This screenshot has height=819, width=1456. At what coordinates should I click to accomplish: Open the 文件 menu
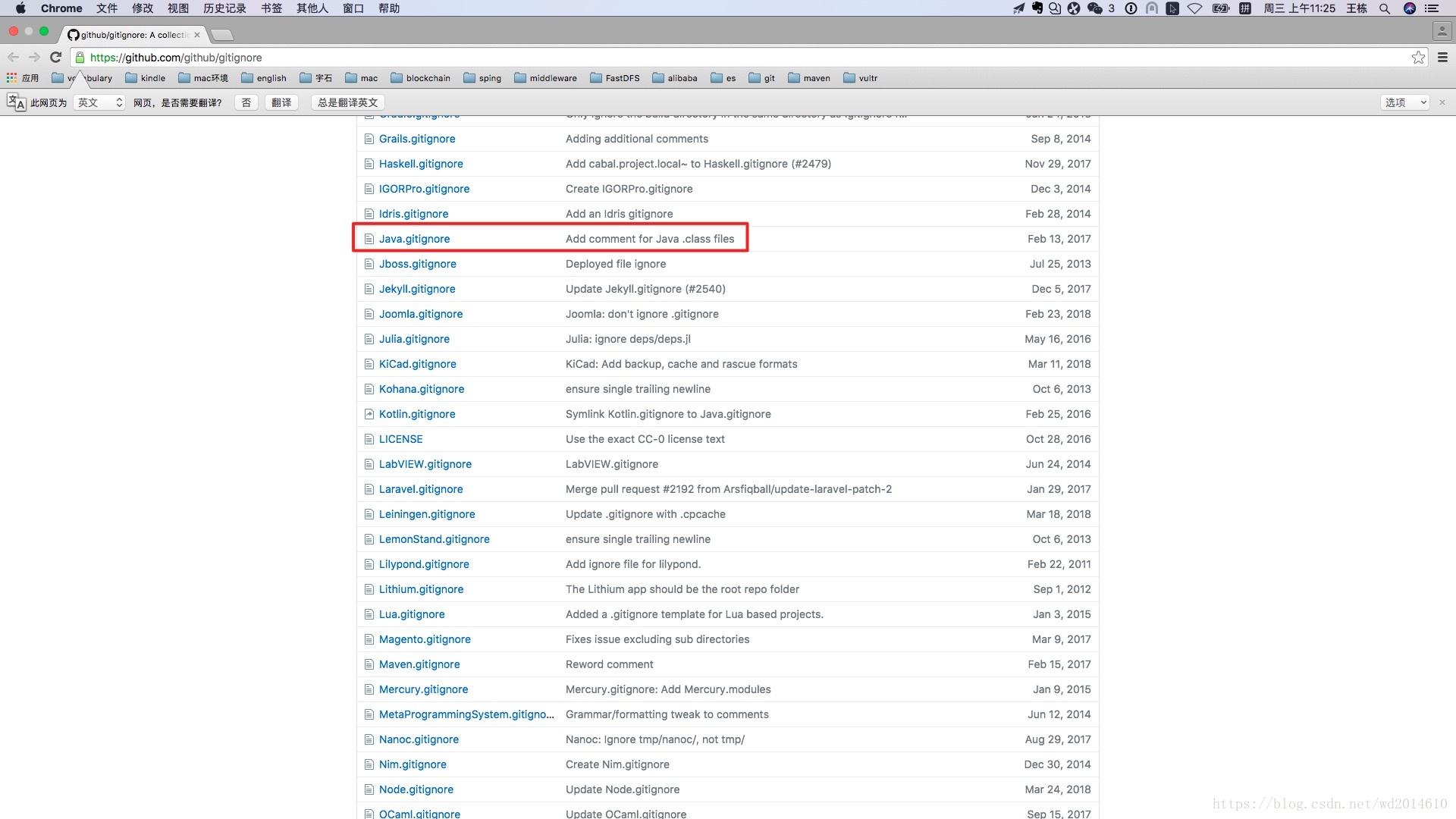107,8
